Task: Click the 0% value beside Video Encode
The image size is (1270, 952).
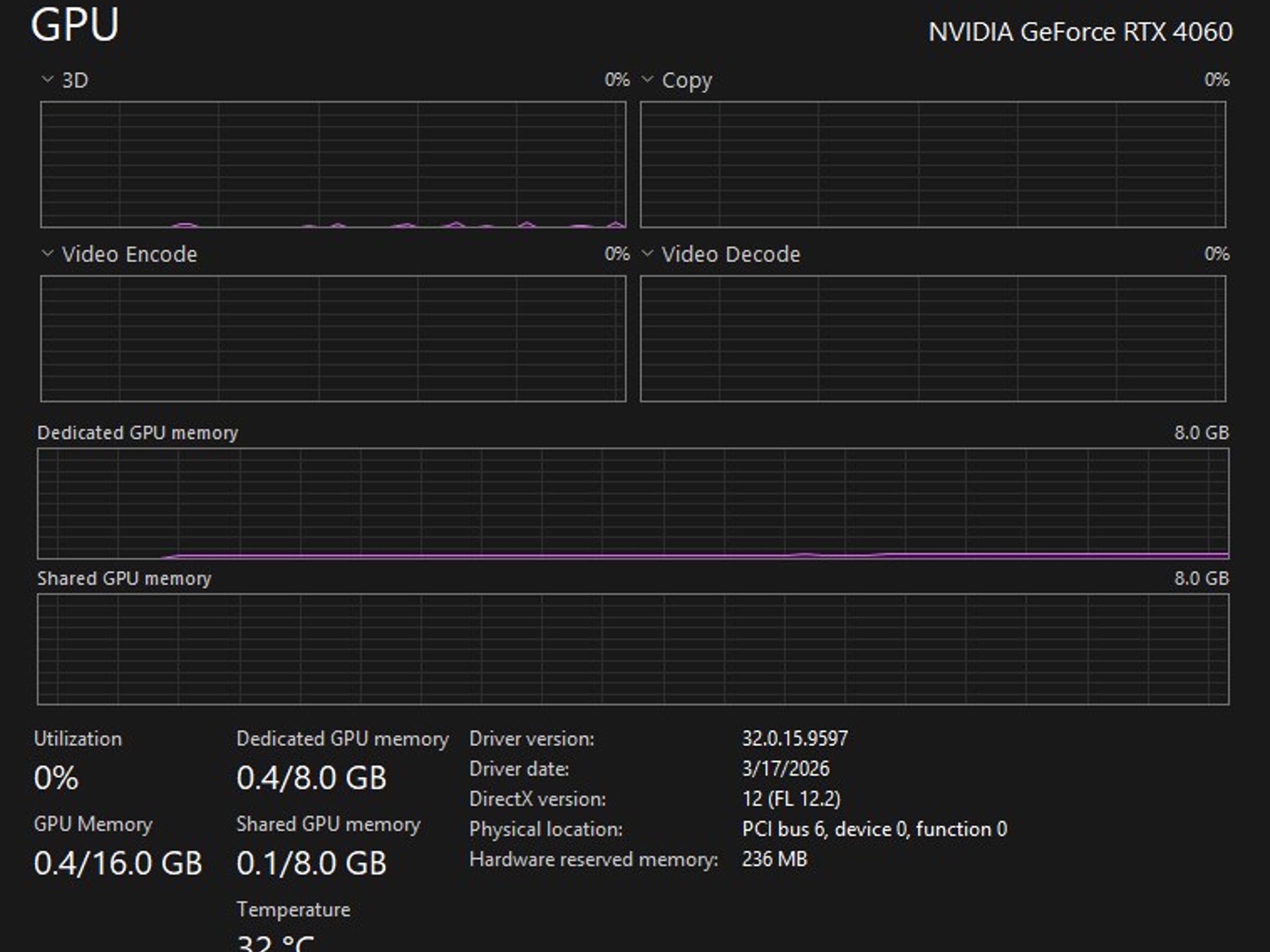Action: [617, 253]
